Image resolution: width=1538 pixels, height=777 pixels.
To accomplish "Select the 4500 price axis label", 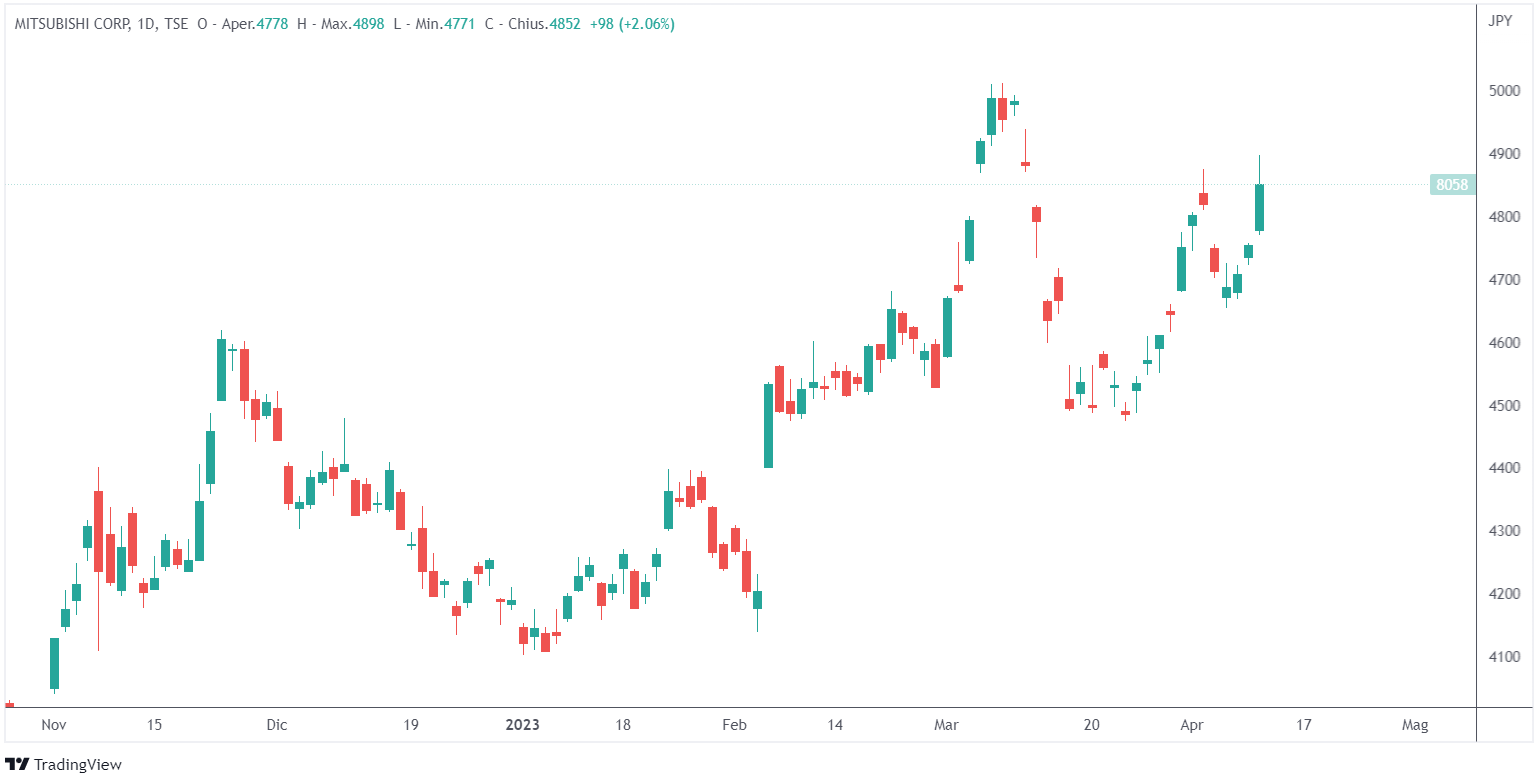I will tap(1504, 406).
